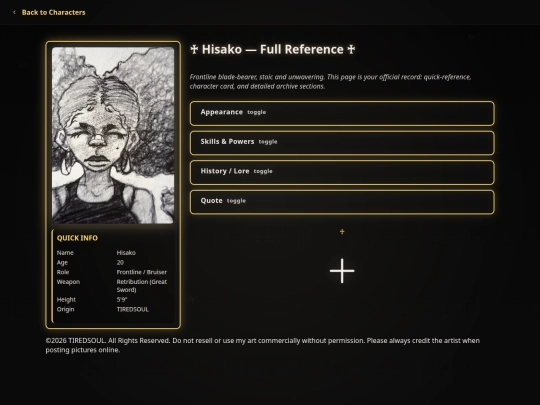Select the Origin value 'TIREDSOUL'

pyautogui.click(x=133, y=309)
